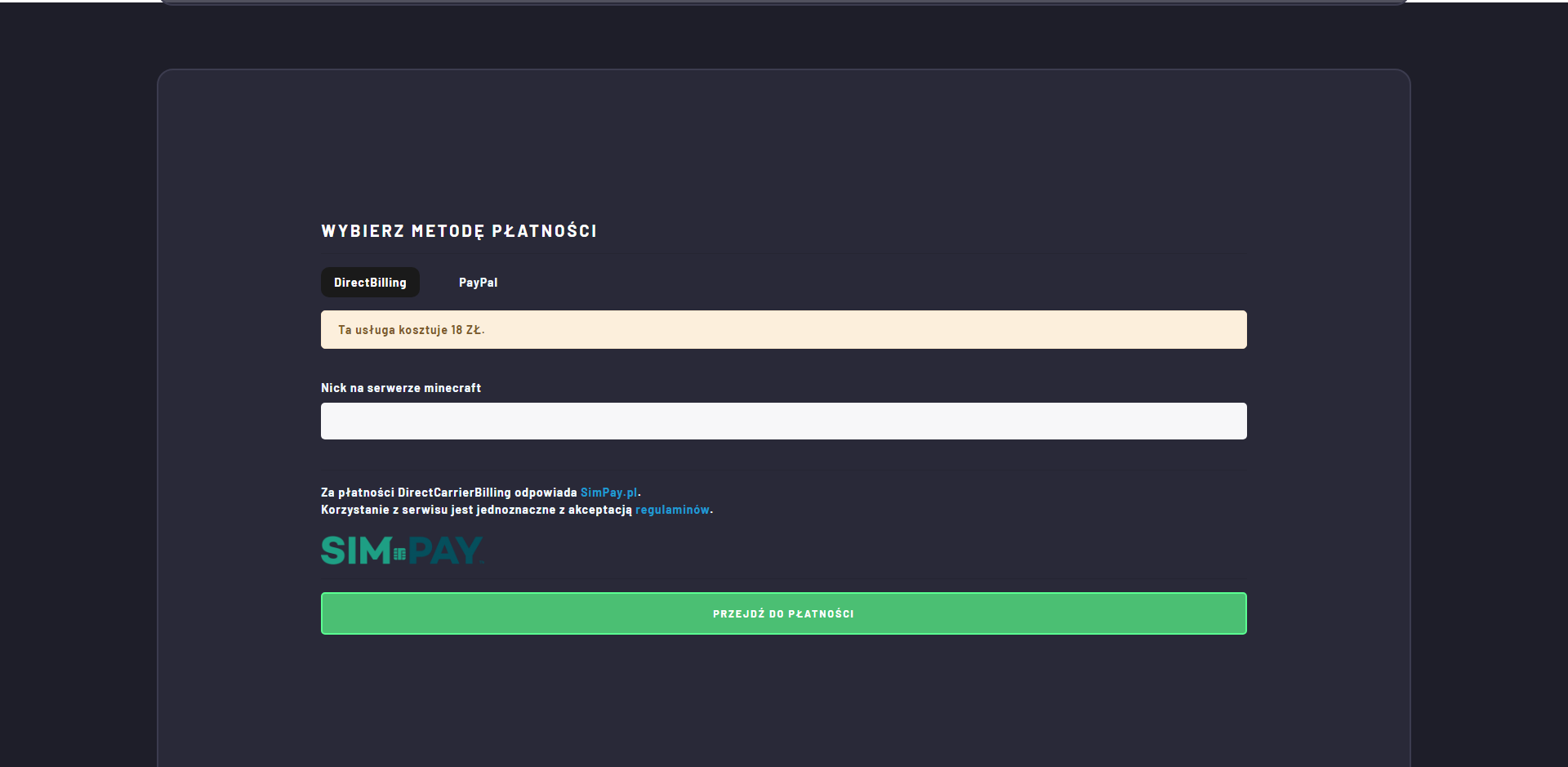Click the green SIM letters of logo
Image resolution: width=1568 pixels, height=767 pixels.
pos(356,551)
